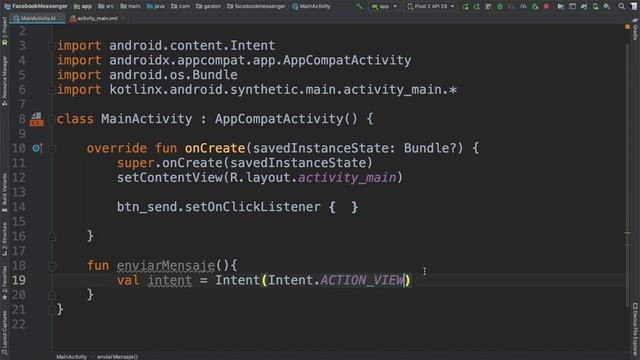The image size is (640, 360).
Task: Open the Layout Captures sidebar panel
Action: click(x=4, y=332)
